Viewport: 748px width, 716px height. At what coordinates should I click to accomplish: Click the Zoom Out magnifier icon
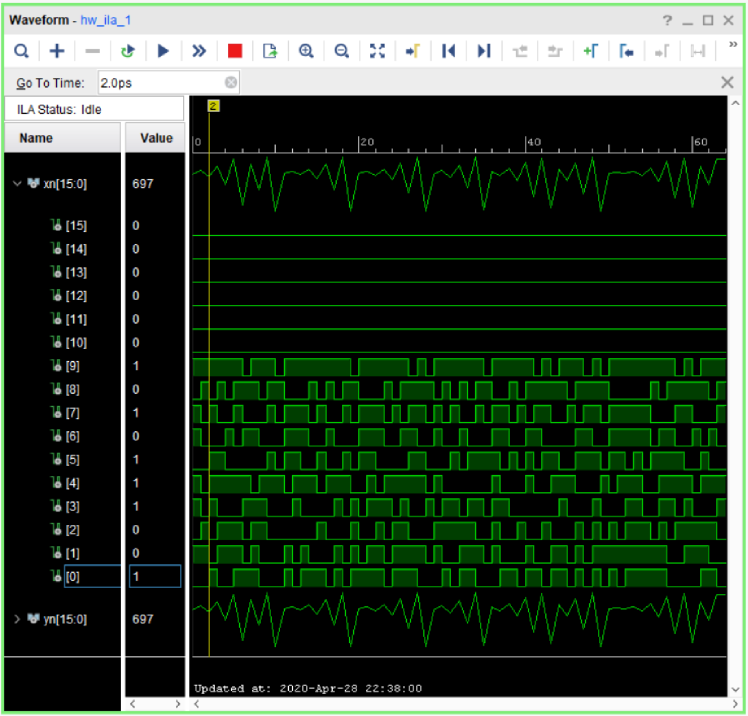[342, 51]
